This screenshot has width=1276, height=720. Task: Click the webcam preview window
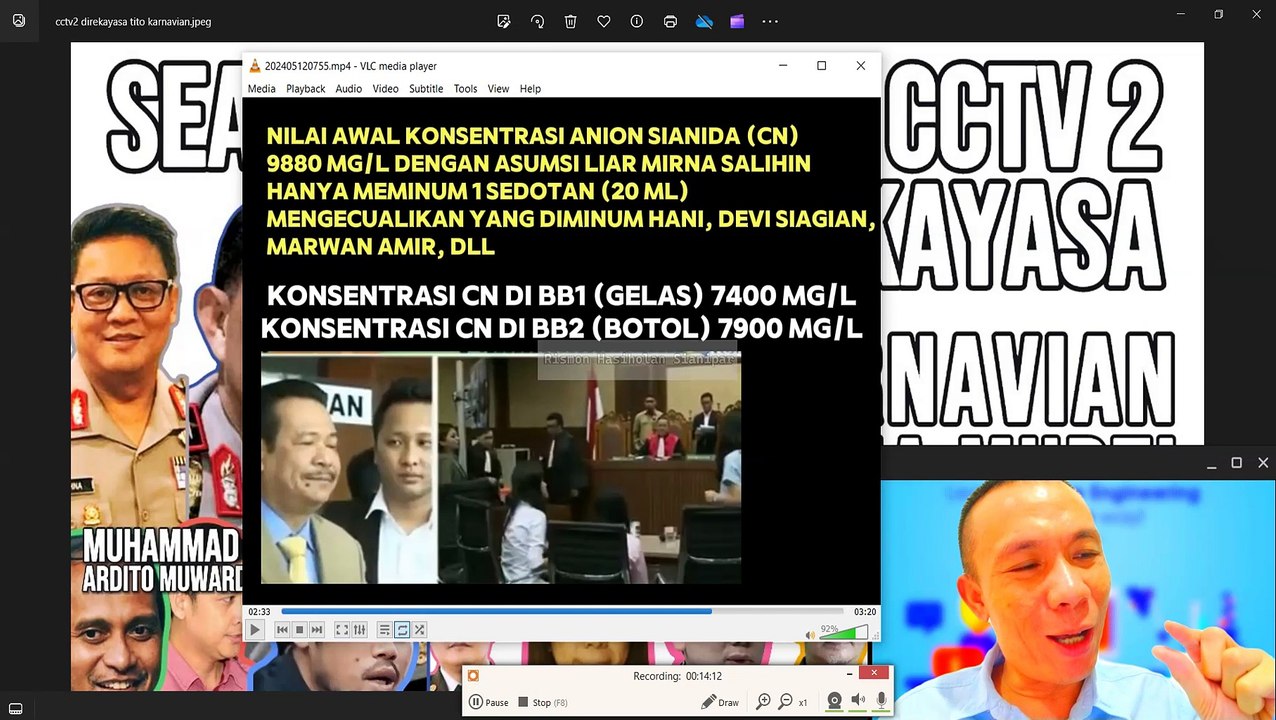tap(1078, 599)
